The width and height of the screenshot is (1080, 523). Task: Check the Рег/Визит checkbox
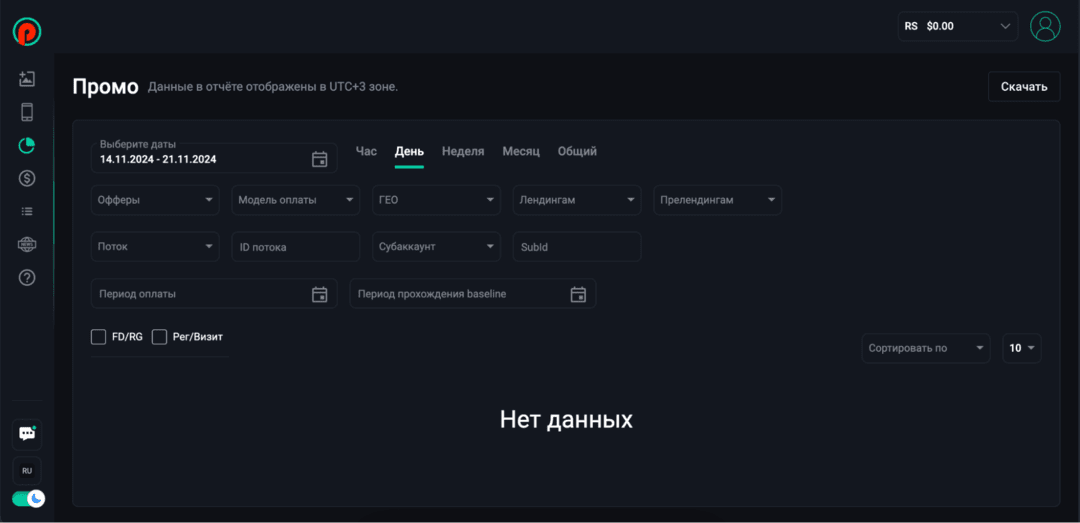pyautogui.click(x=159, y=337)
